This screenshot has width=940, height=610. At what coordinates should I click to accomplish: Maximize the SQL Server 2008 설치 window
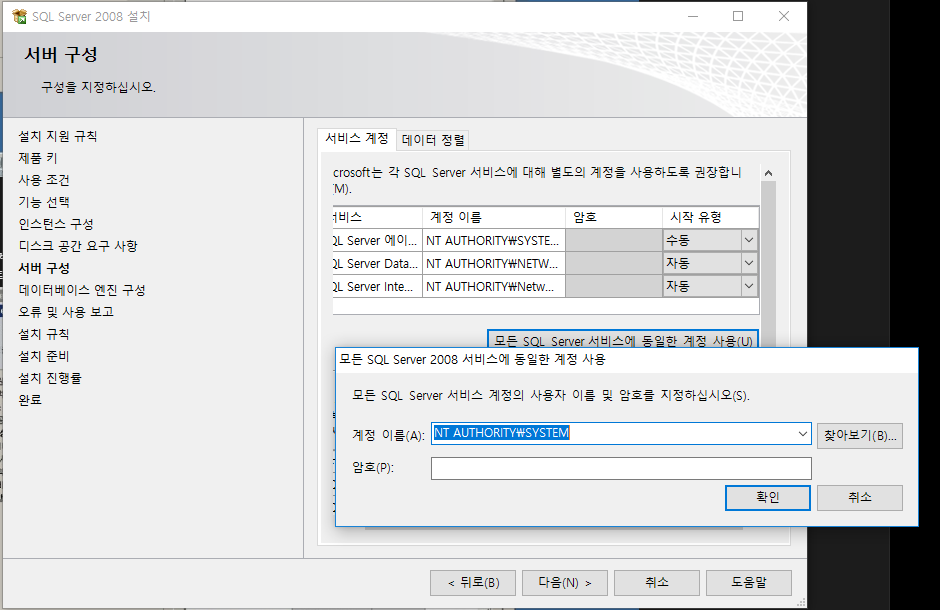[x=738, y=16]
